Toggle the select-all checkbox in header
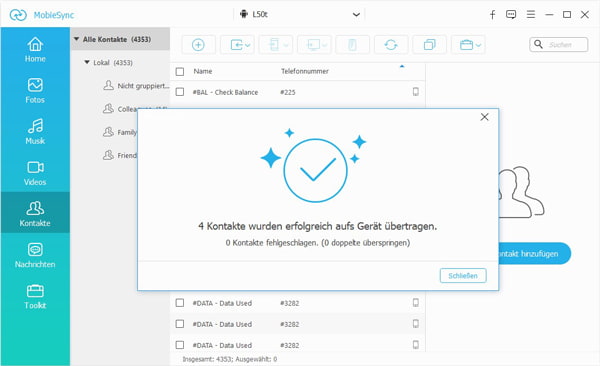 coord(180,71)
